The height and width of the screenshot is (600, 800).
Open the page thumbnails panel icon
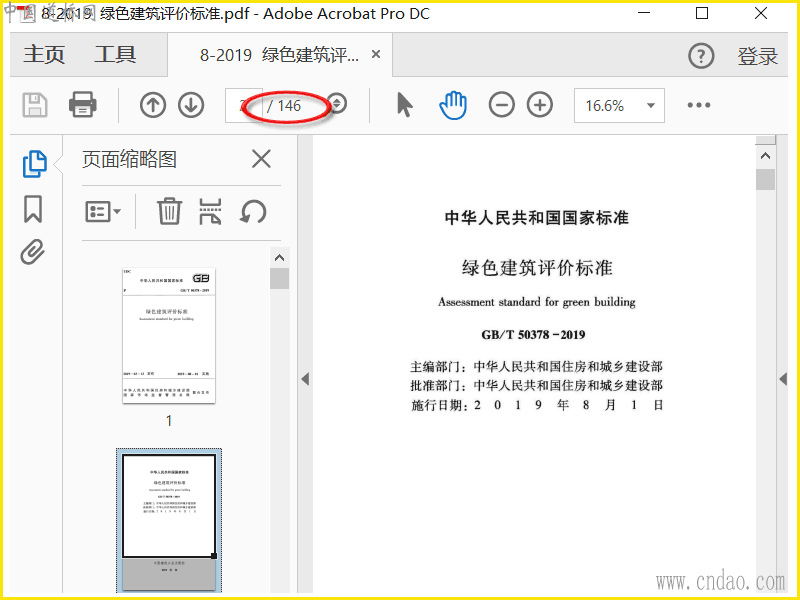35,164
